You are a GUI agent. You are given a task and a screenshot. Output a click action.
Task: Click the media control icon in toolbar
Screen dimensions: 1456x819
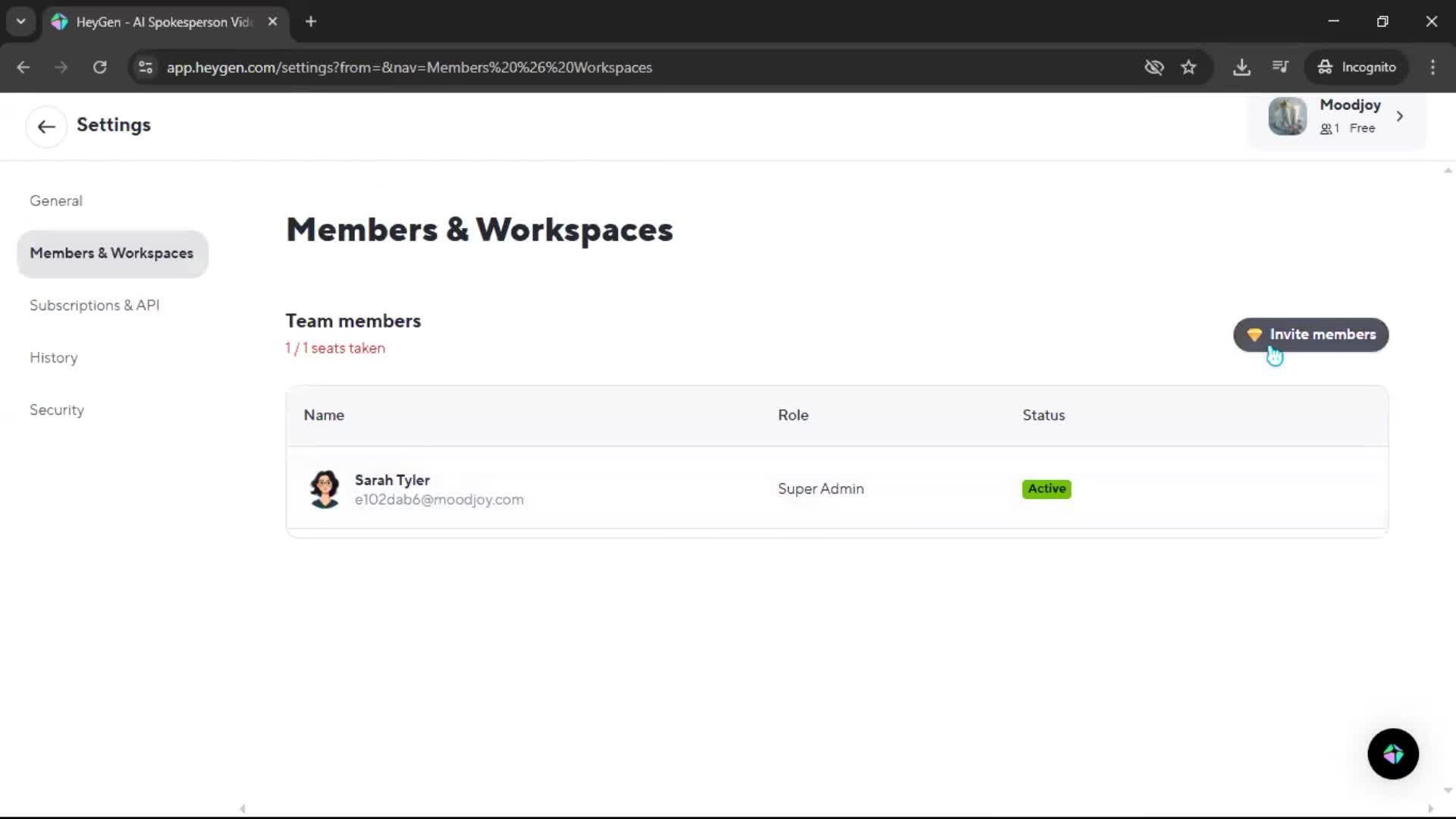(1280, 67)
